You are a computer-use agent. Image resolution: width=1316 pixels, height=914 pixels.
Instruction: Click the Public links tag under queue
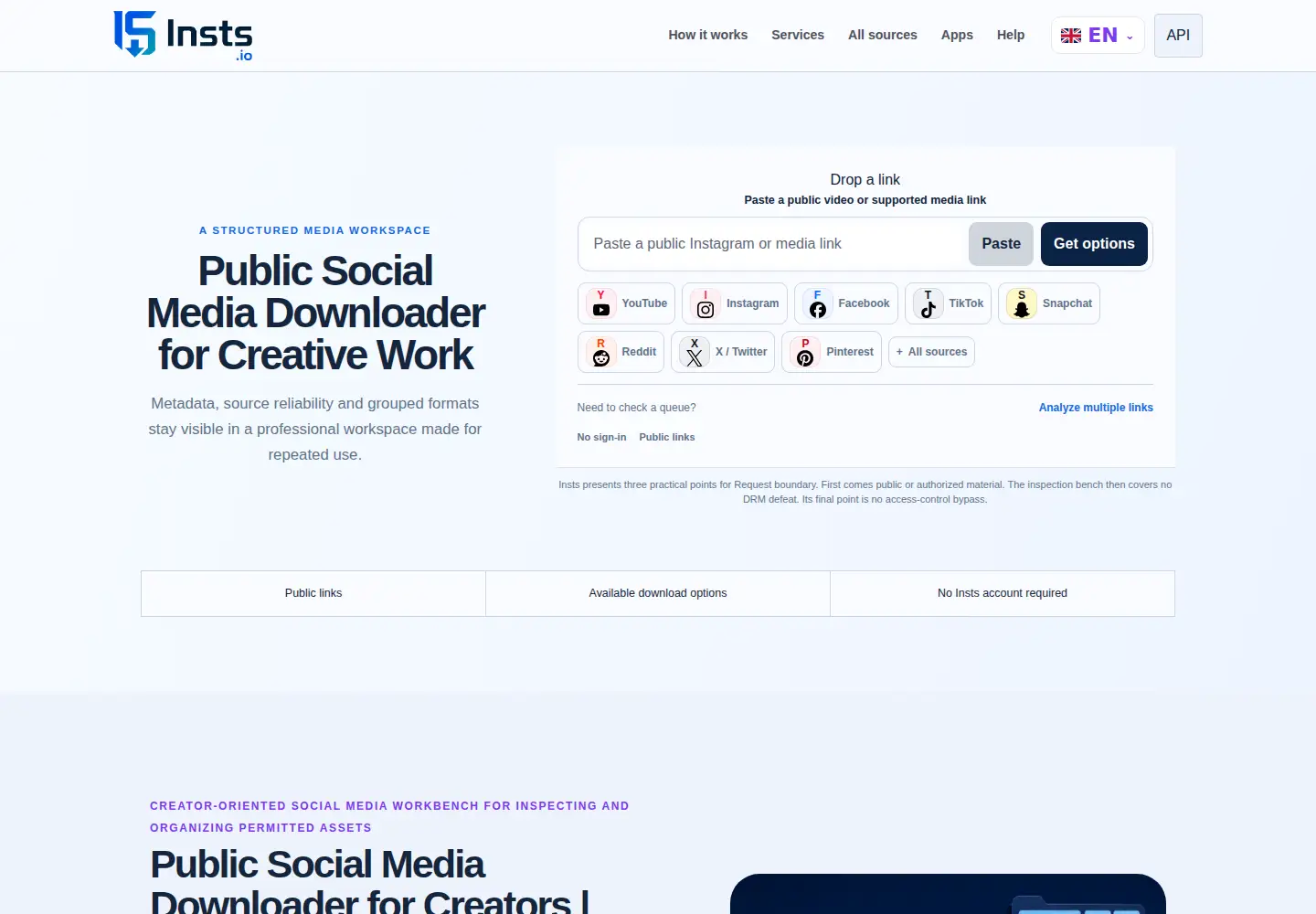667,437
